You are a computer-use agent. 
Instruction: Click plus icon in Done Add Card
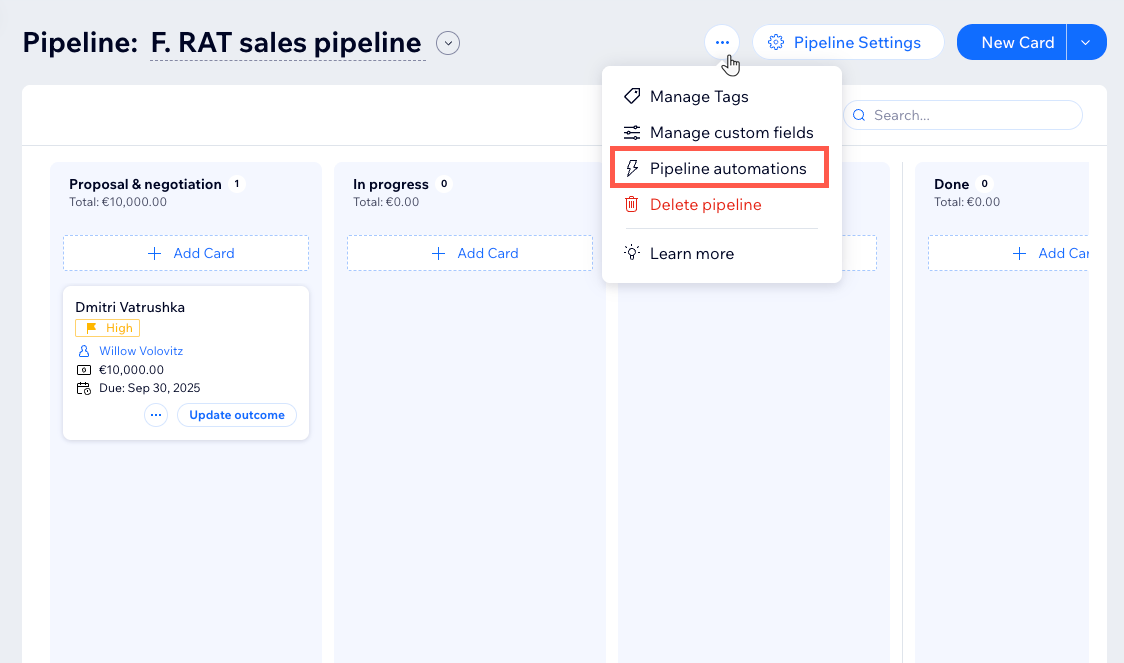point(1019,253)
